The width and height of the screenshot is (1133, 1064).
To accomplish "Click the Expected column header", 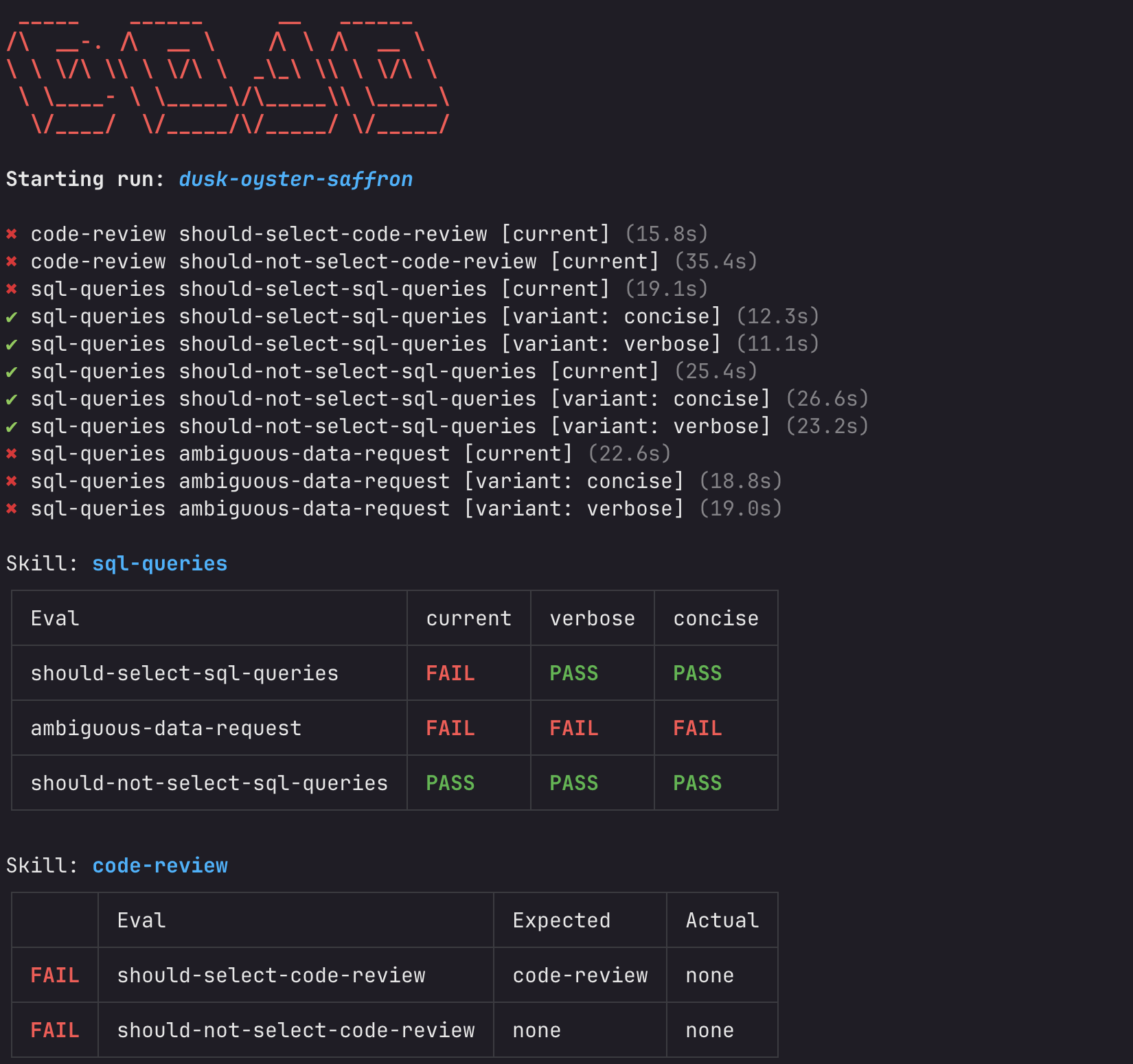I will [561, 920].
